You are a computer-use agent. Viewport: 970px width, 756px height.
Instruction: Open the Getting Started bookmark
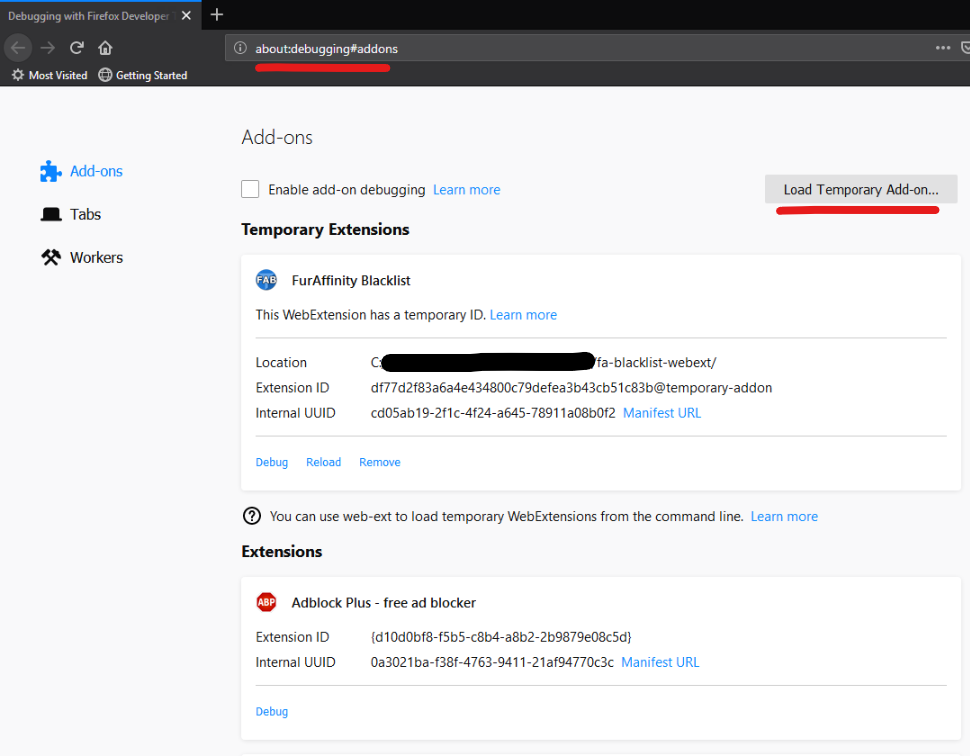(x=143, y=75)
